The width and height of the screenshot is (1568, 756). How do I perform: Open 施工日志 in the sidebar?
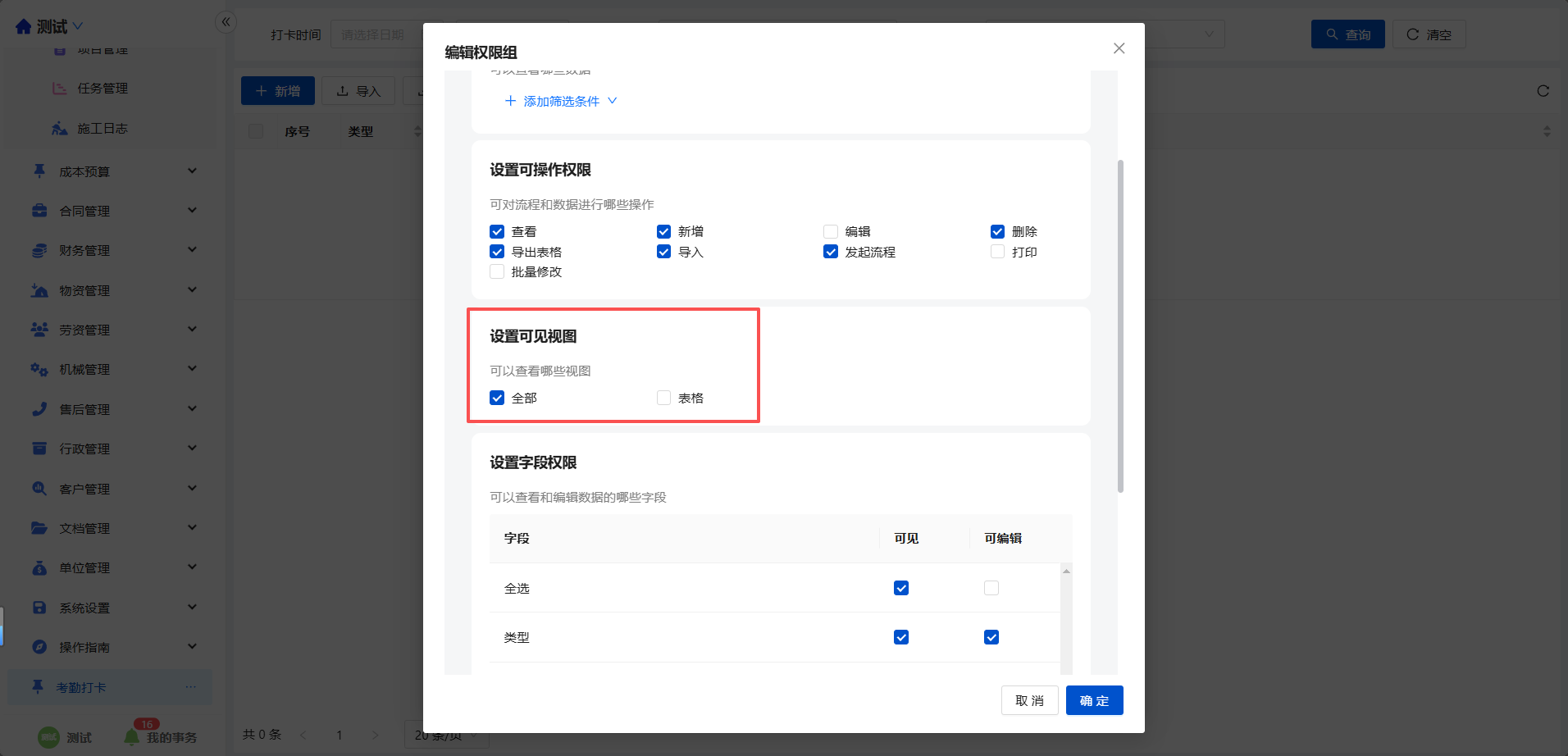102,129
